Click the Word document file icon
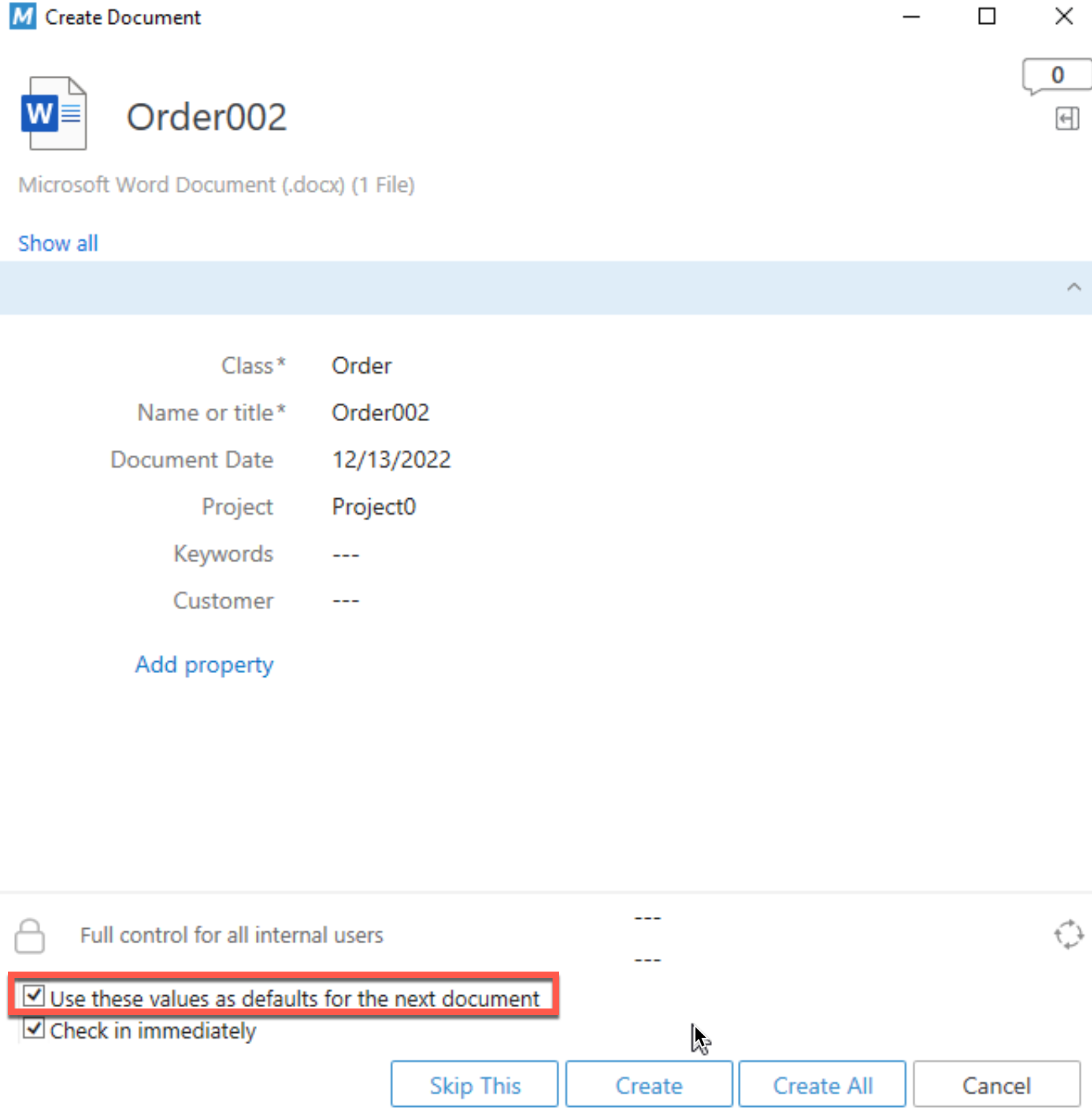The width and height of the screenshot is (1092, 1110). tap(54, 113)
